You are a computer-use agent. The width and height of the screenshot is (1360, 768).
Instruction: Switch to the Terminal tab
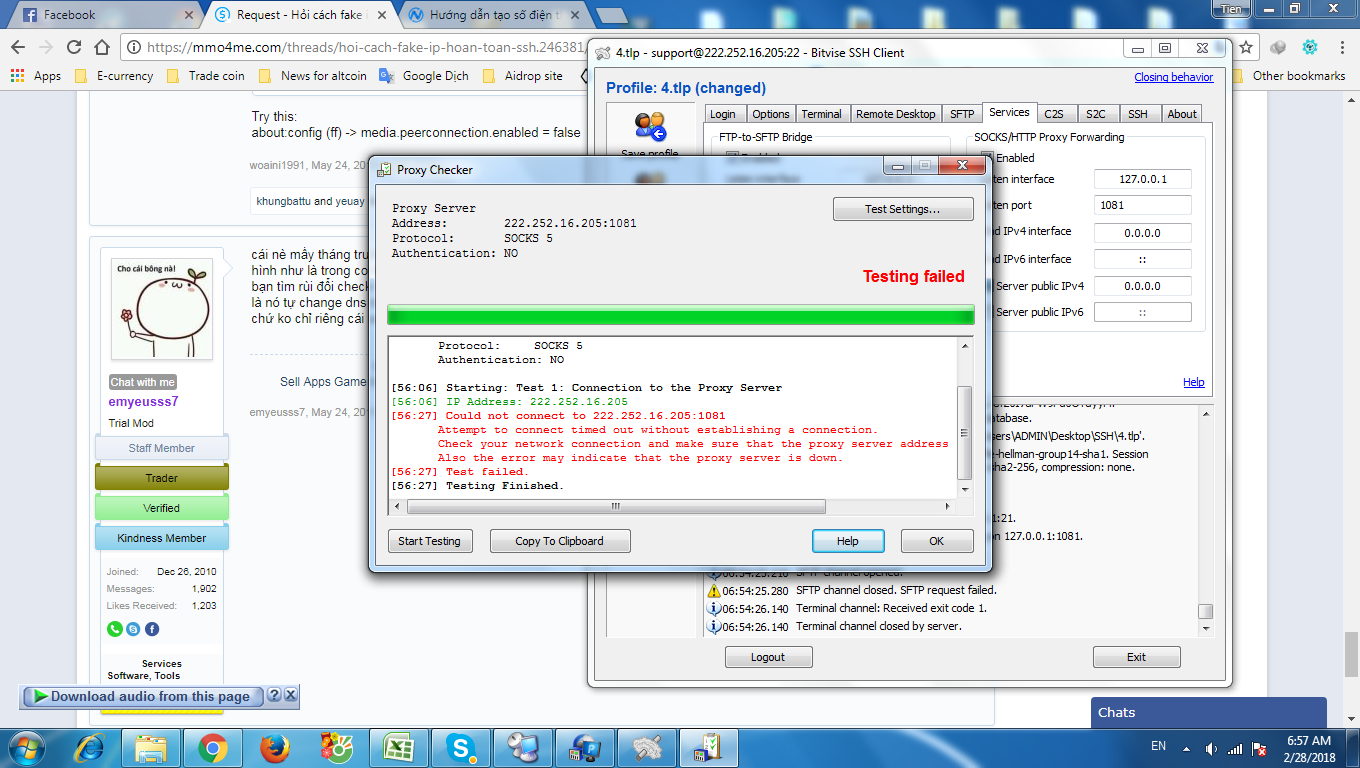[x=822, y=114]
